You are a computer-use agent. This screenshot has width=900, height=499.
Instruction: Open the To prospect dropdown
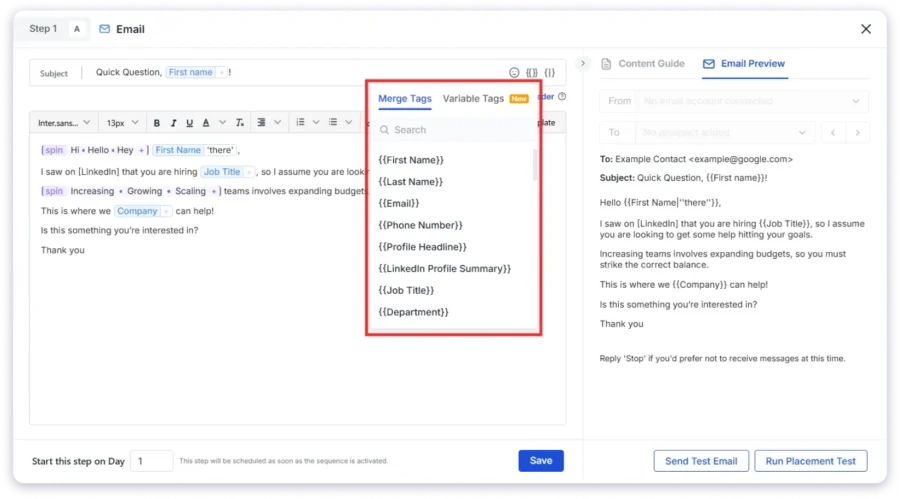724,133
